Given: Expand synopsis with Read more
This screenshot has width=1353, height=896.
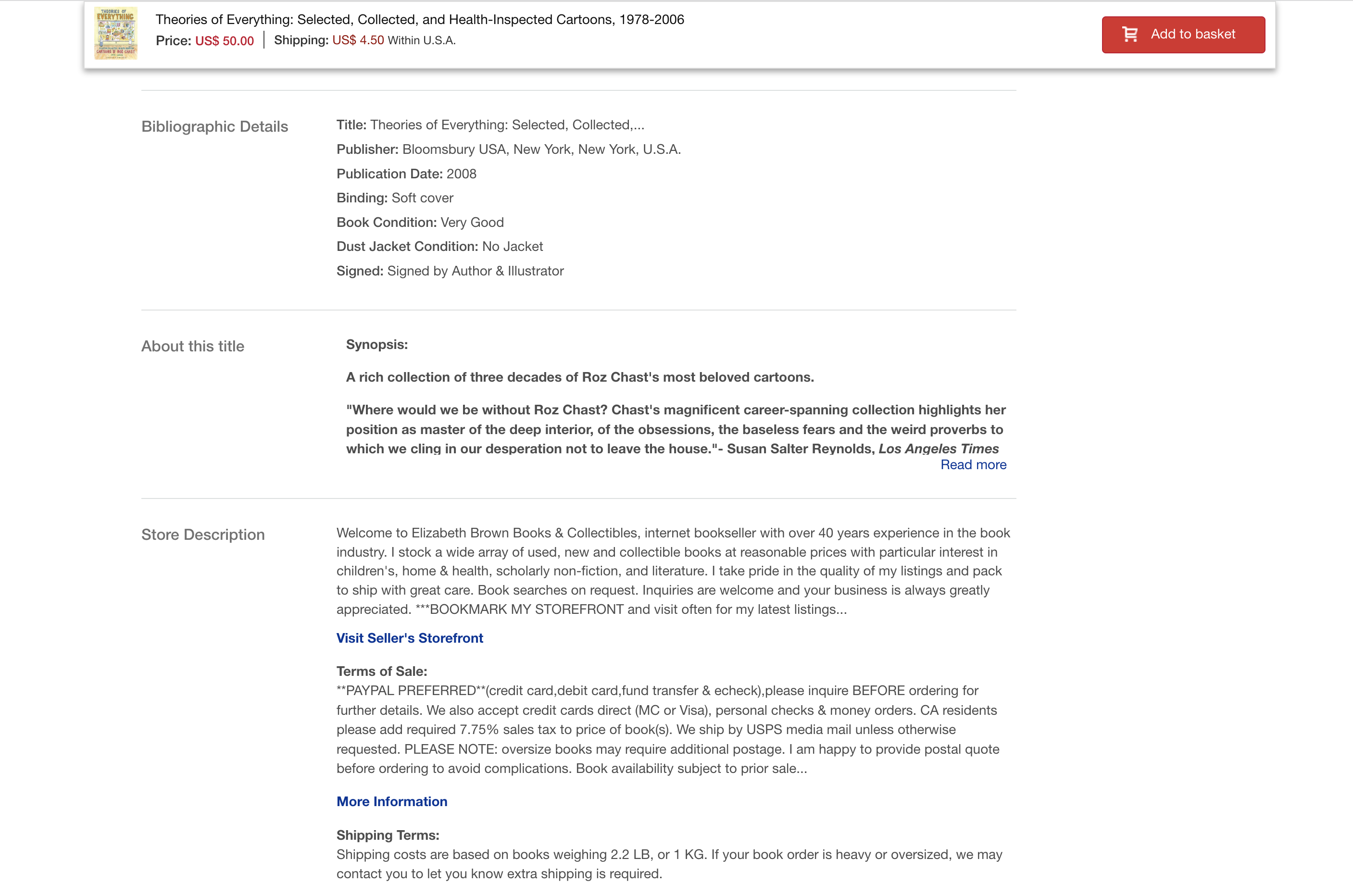Looking at the screenshot, I should (973, 464).
